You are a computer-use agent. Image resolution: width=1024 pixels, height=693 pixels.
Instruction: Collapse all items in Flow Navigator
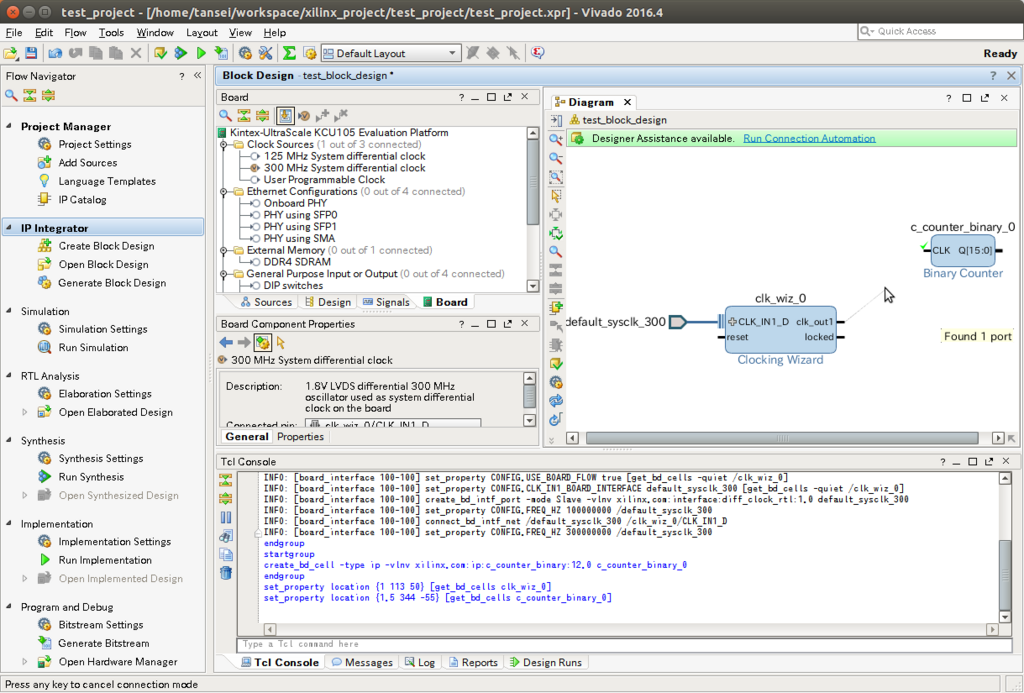pos(30,96)
